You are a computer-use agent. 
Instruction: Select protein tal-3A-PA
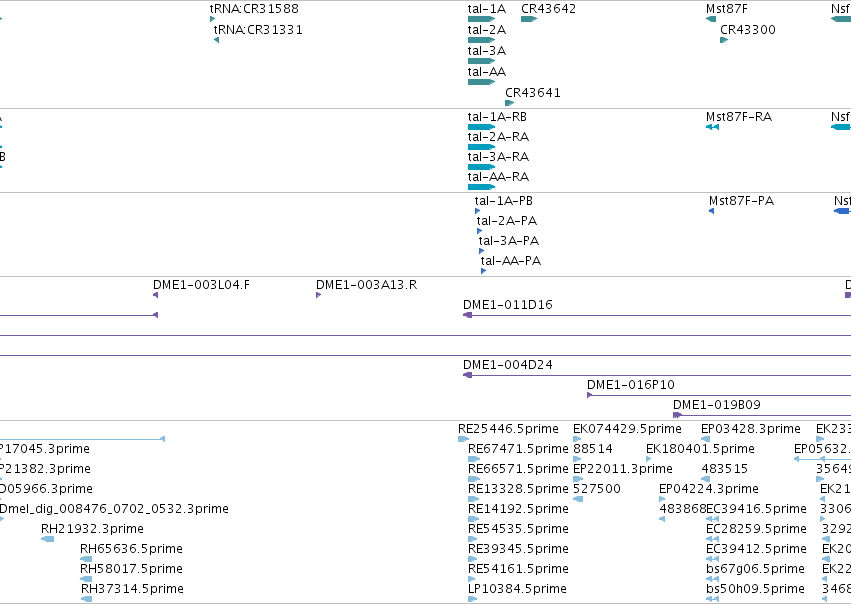[x=481, y=251]
